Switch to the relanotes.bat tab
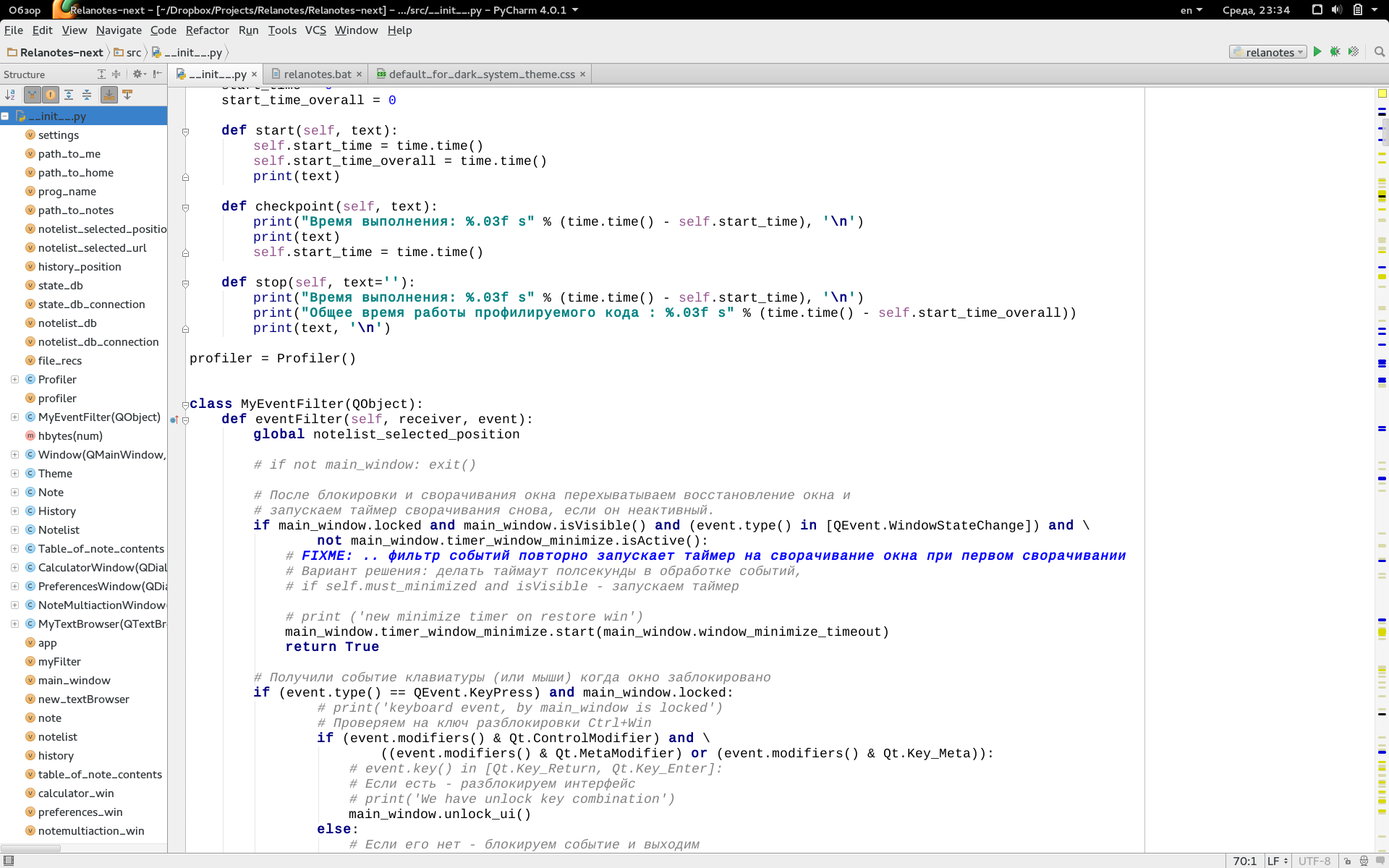 tap(317, 75)
